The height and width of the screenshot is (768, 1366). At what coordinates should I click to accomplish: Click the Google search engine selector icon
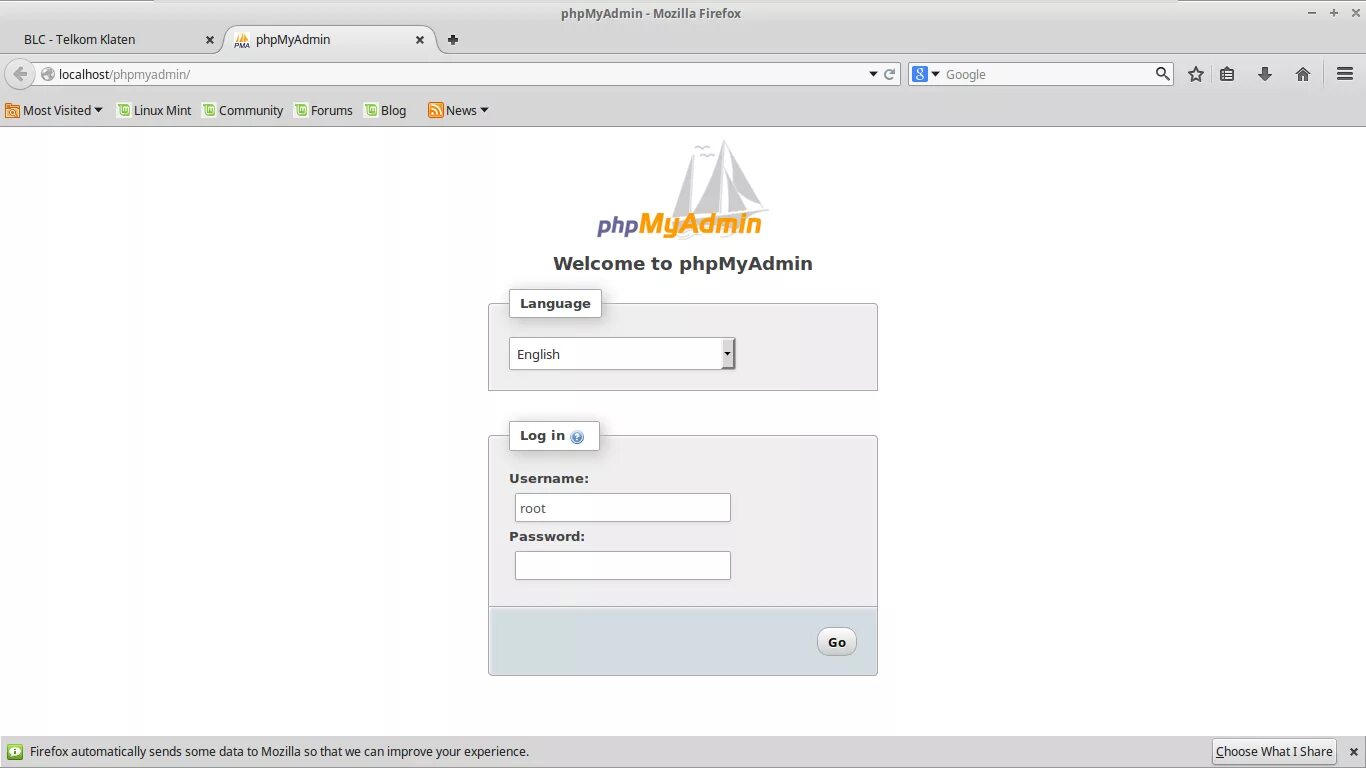(x=926, y=74)
